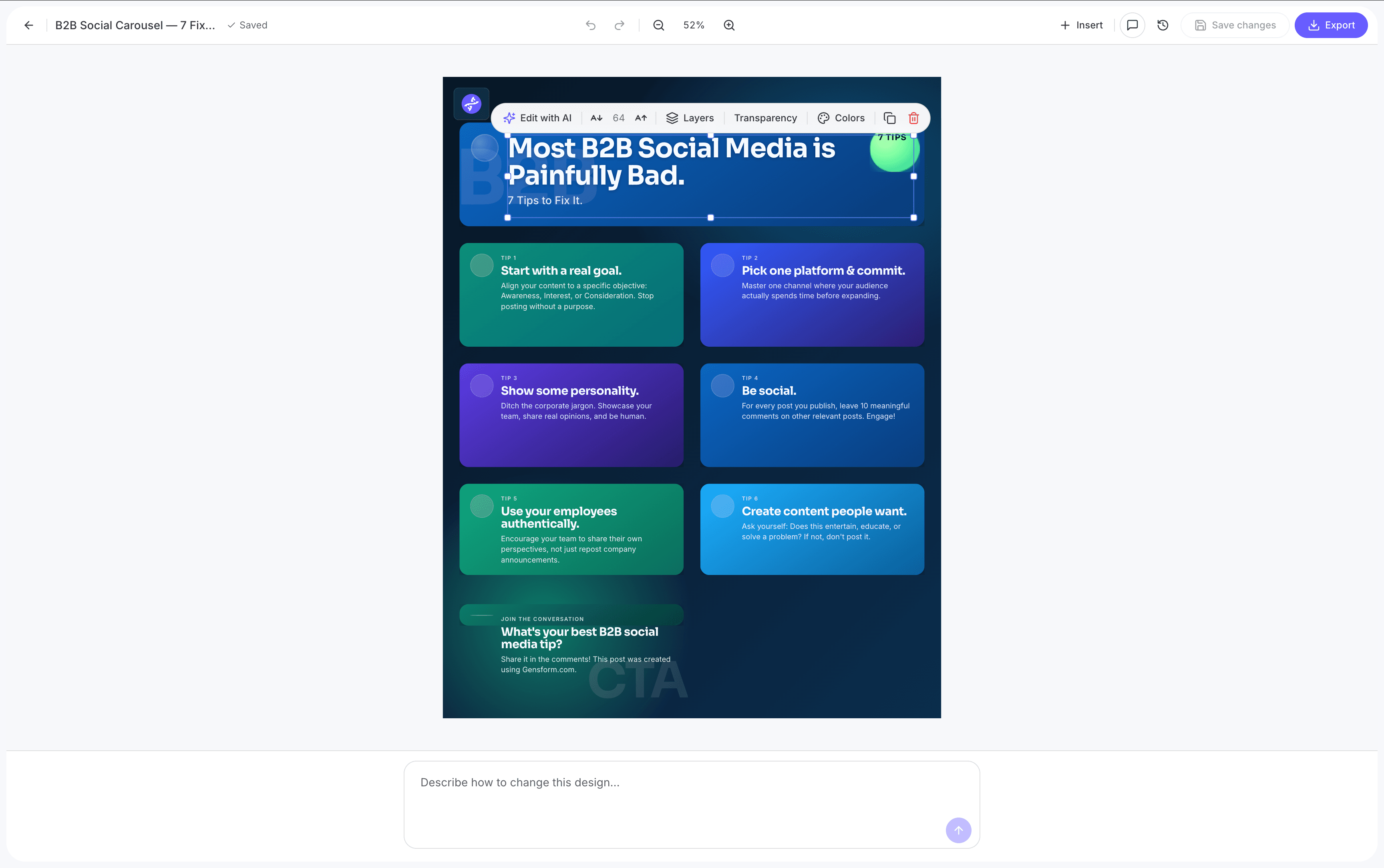Select the Start with a real goal heading

tap(561, 270)
